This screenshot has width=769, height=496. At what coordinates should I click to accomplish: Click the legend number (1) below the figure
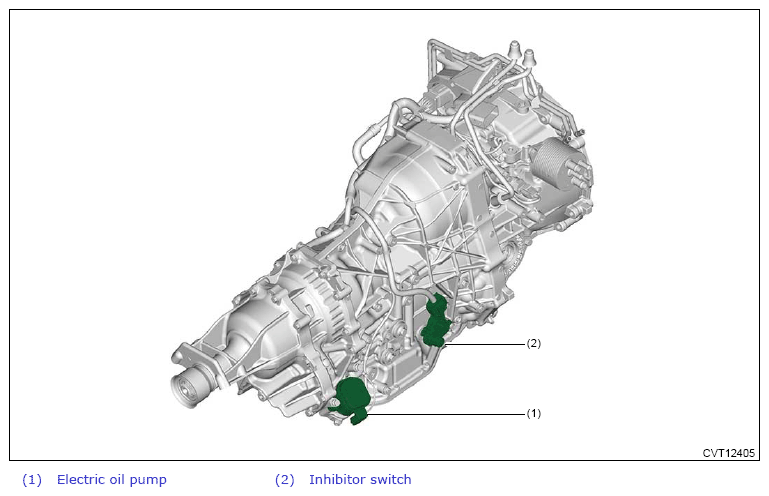(32, 479)
